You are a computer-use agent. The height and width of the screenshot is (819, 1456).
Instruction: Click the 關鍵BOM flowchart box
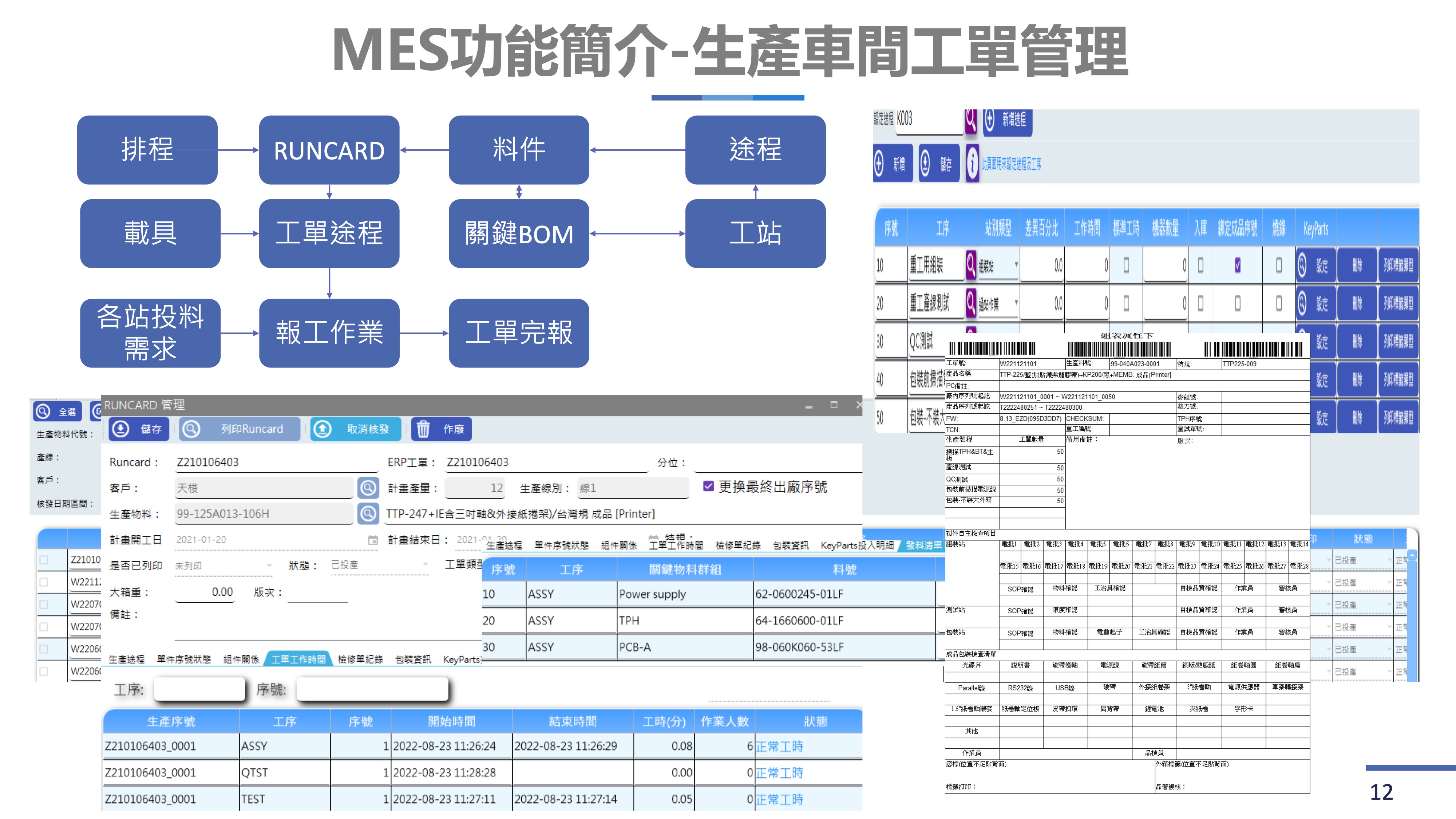pyautogui.click(x=519, y=233)
